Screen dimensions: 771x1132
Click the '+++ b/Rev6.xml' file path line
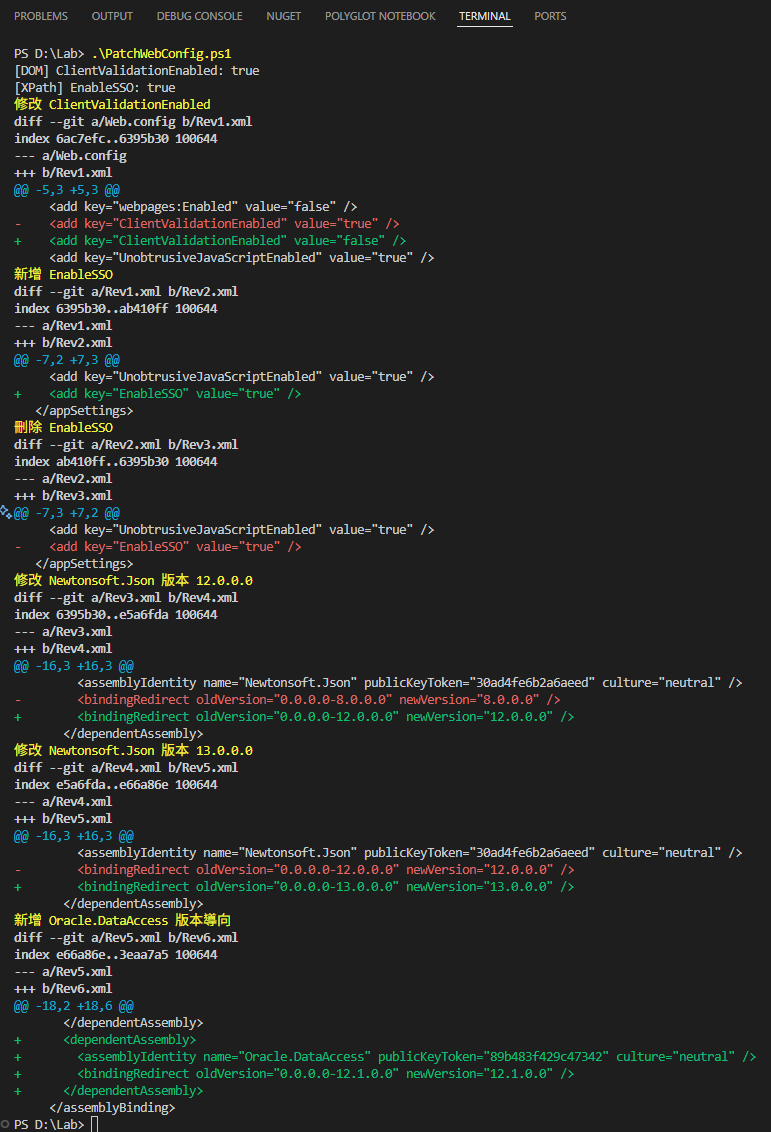pos(63,988)
